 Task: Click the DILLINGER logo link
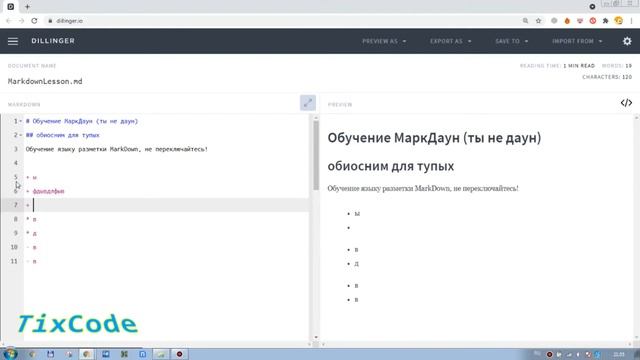tap(53, 41)
